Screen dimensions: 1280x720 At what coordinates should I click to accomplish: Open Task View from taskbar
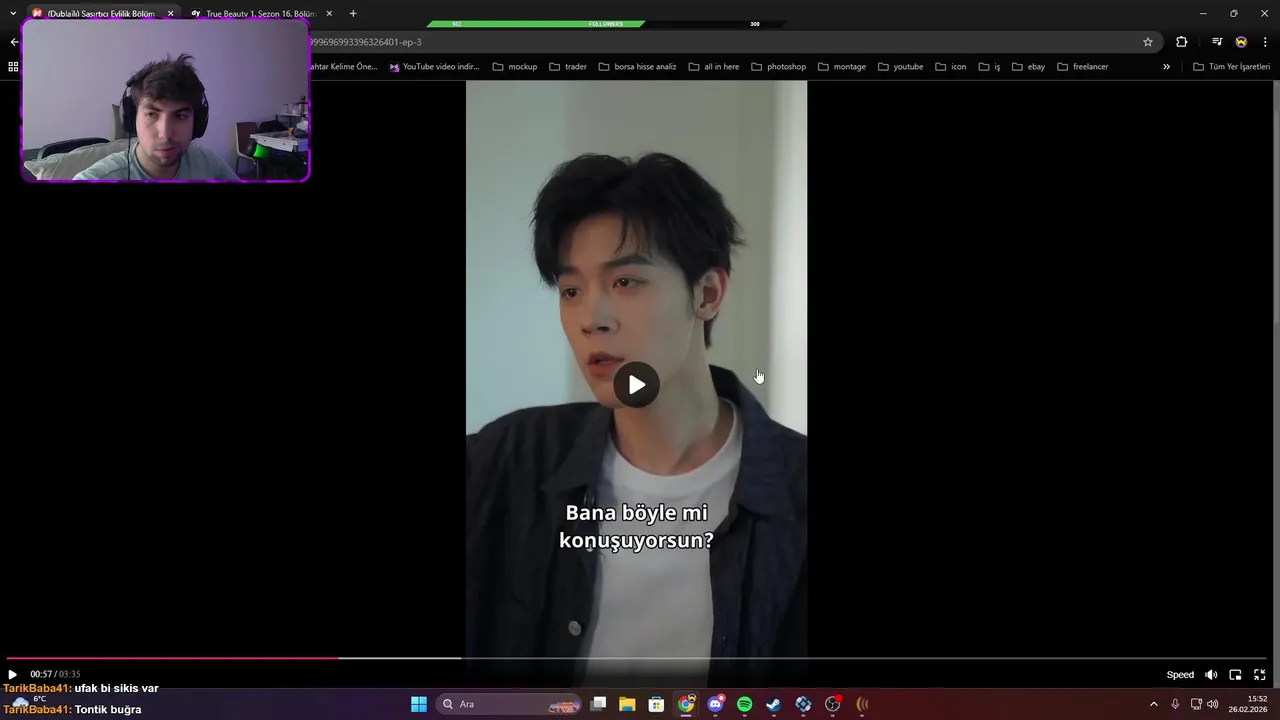click(x=598, y=704)
